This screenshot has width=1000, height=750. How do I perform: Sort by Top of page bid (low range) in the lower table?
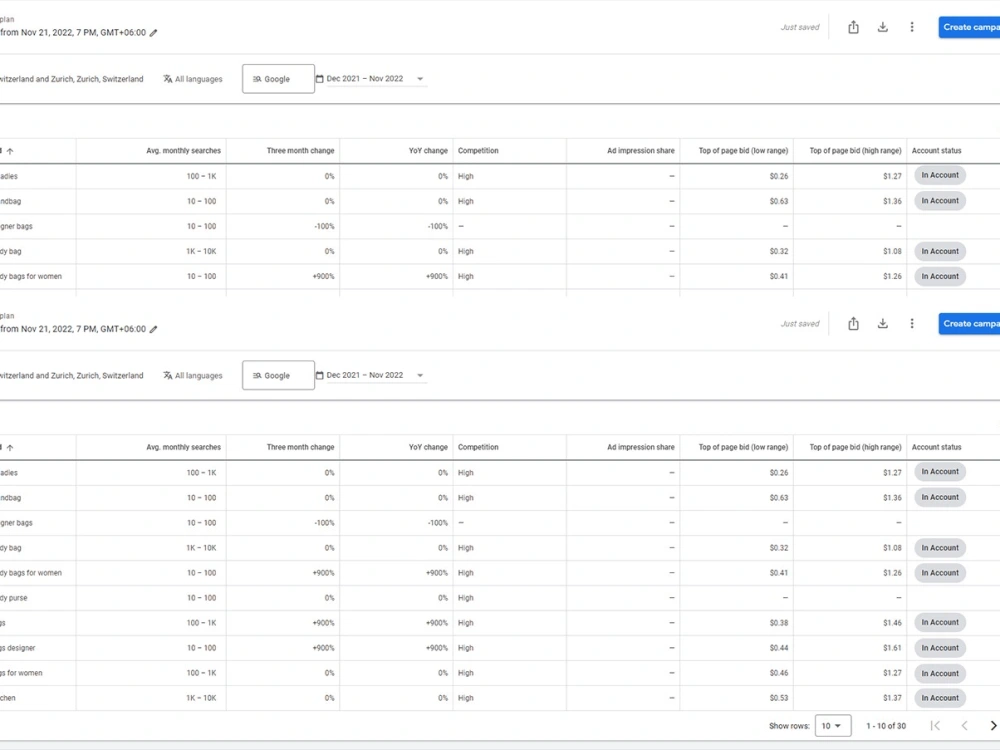(743, 447)
